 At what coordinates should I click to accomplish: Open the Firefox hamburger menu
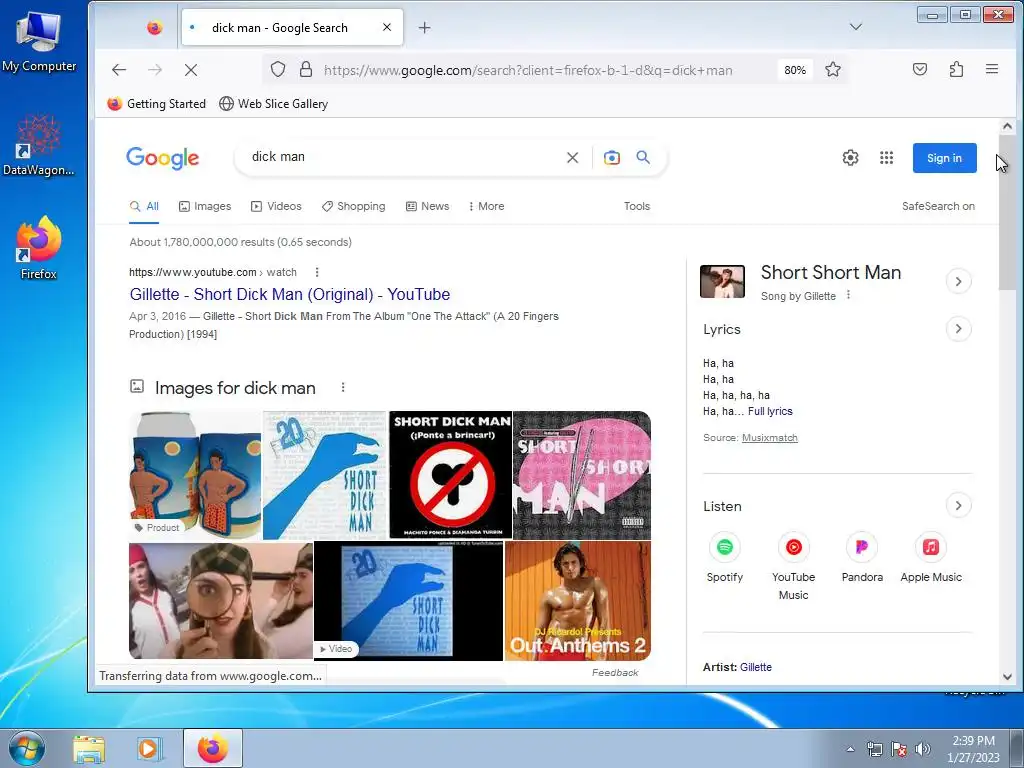(x=992, y=69)
